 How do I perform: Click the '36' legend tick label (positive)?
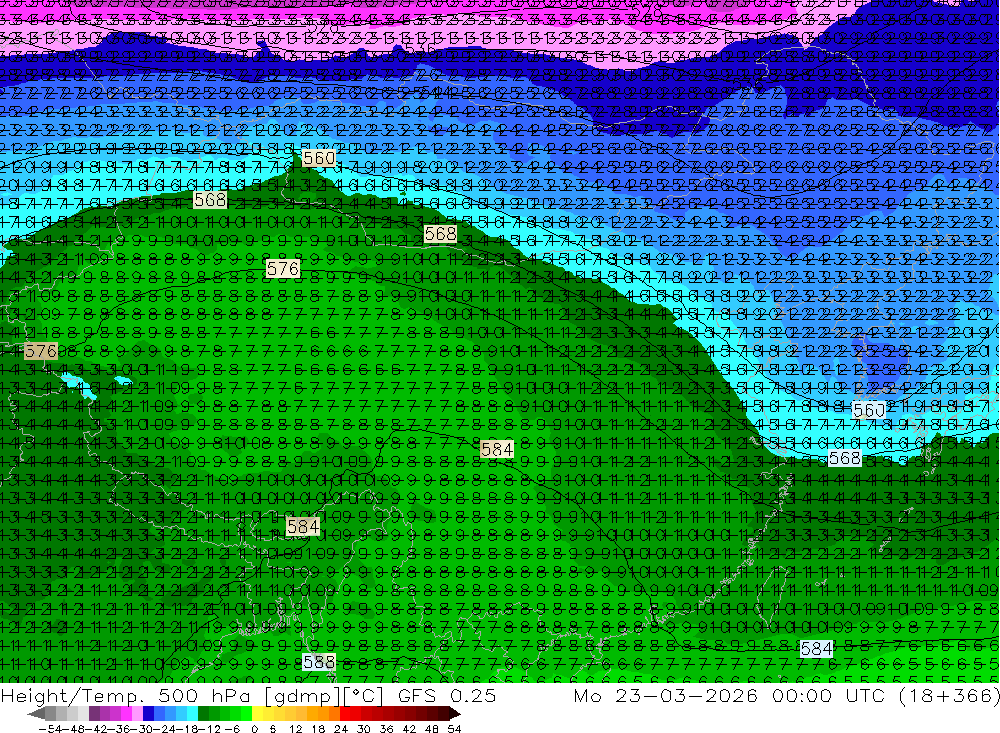pos(386,729)
